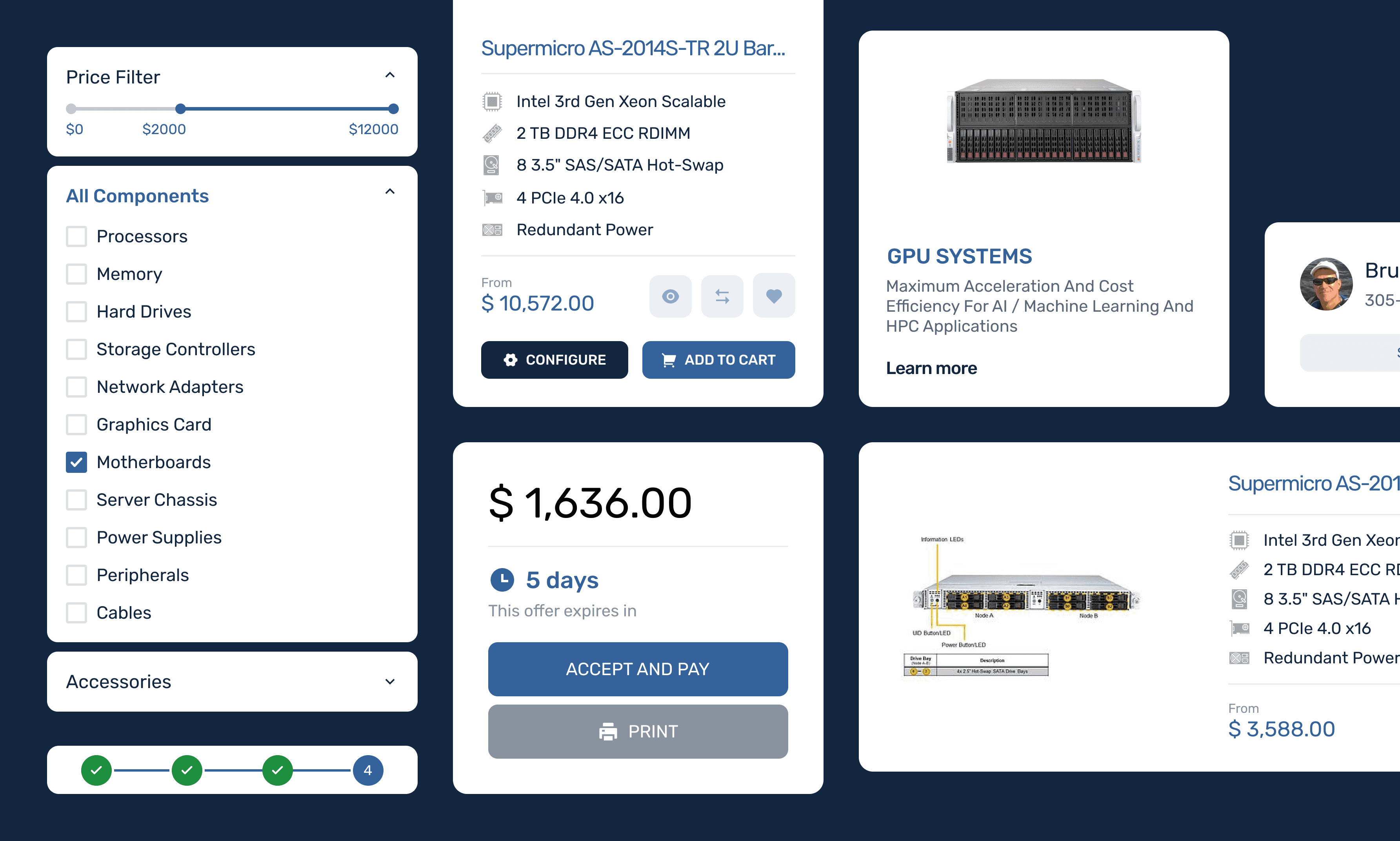Tick the Server Chassis checkbox

(76, 500)
